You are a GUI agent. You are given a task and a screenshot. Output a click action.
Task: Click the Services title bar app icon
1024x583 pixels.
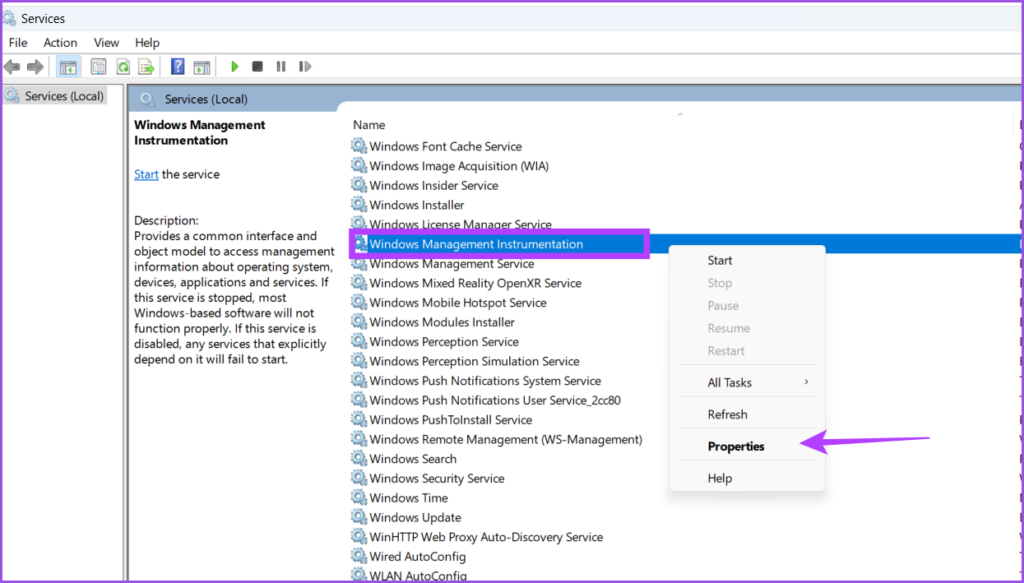click(9, 18)
